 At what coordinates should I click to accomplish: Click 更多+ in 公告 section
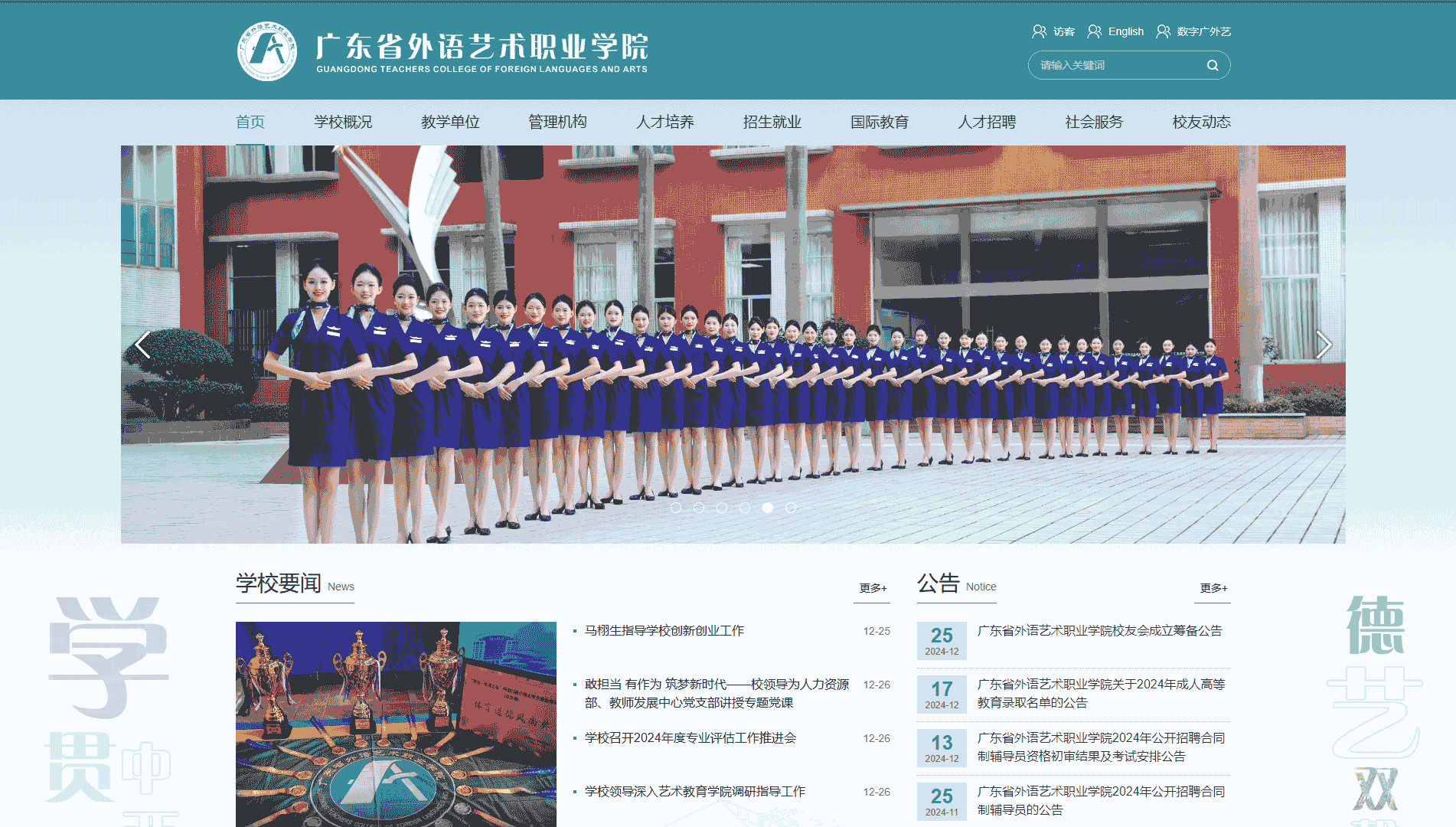click(1213, 588)
